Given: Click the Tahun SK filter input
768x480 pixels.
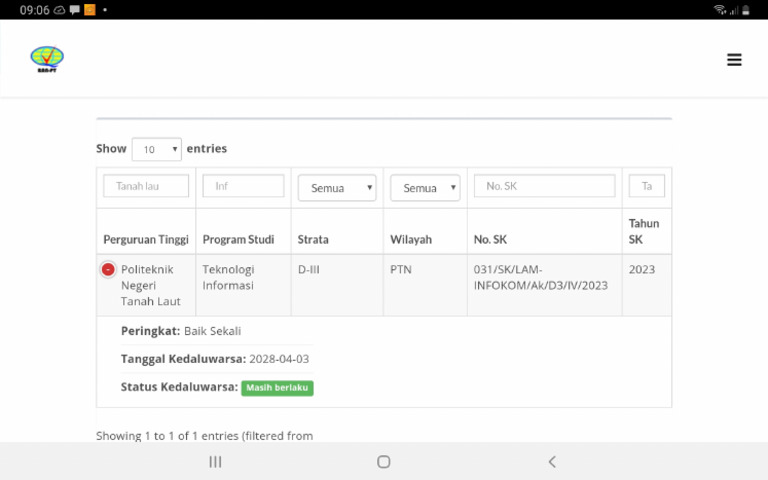Looking at the screenshot, I should coord(647,186).
